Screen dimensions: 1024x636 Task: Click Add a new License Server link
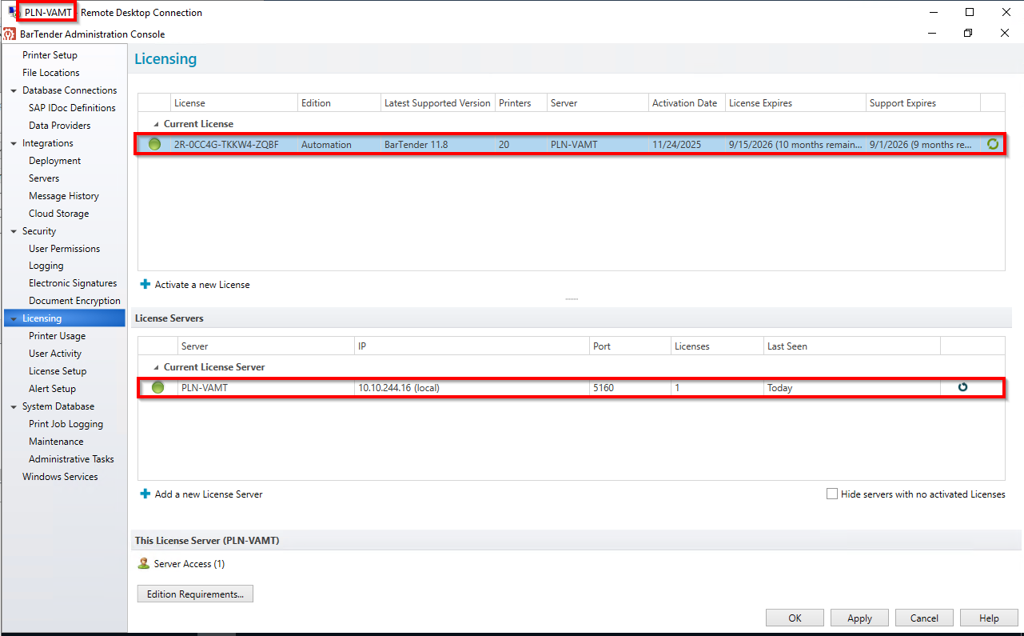coord(208,494)
